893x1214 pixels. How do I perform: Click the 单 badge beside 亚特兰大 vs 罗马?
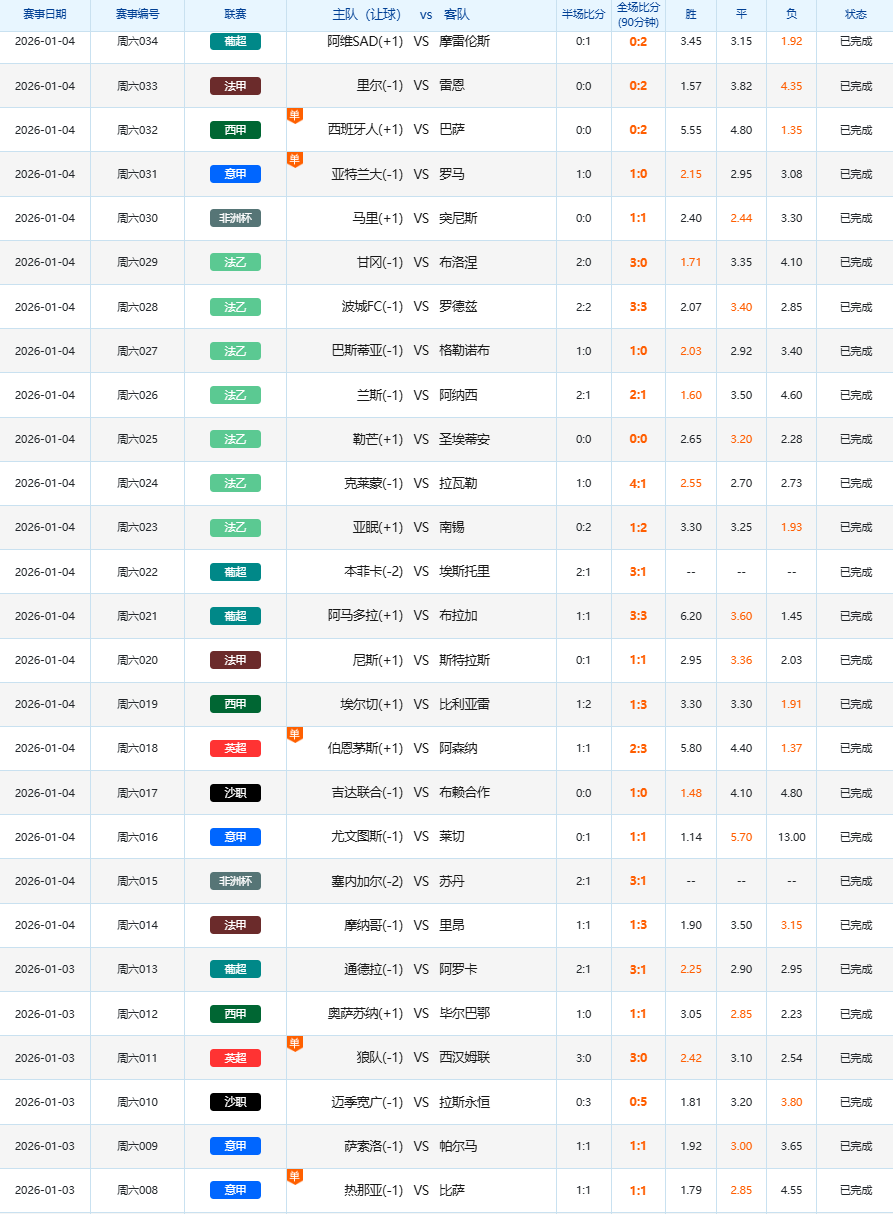[294, 159]
